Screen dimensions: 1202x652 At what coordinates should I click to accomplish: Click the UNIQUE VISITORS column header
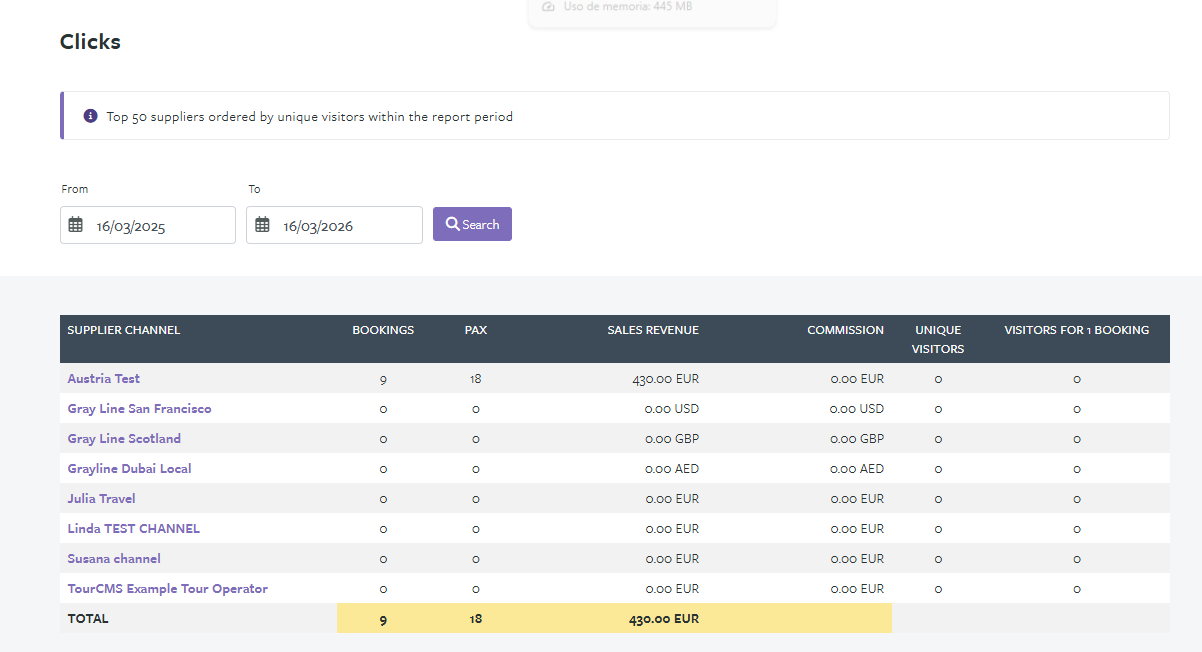[x=938, y=339]
